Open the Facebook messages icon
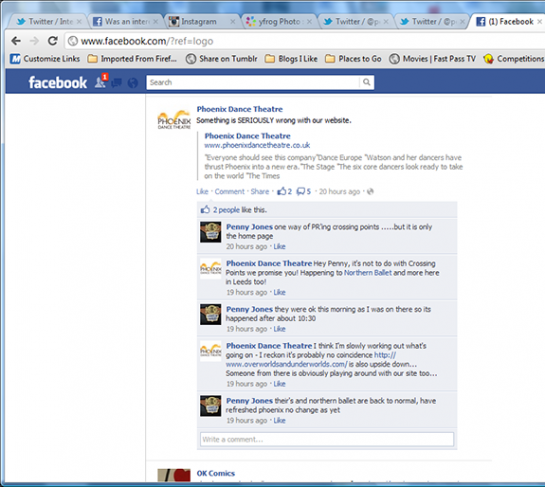The width and height of the screenshot is (545, 487). pos(117,83)
